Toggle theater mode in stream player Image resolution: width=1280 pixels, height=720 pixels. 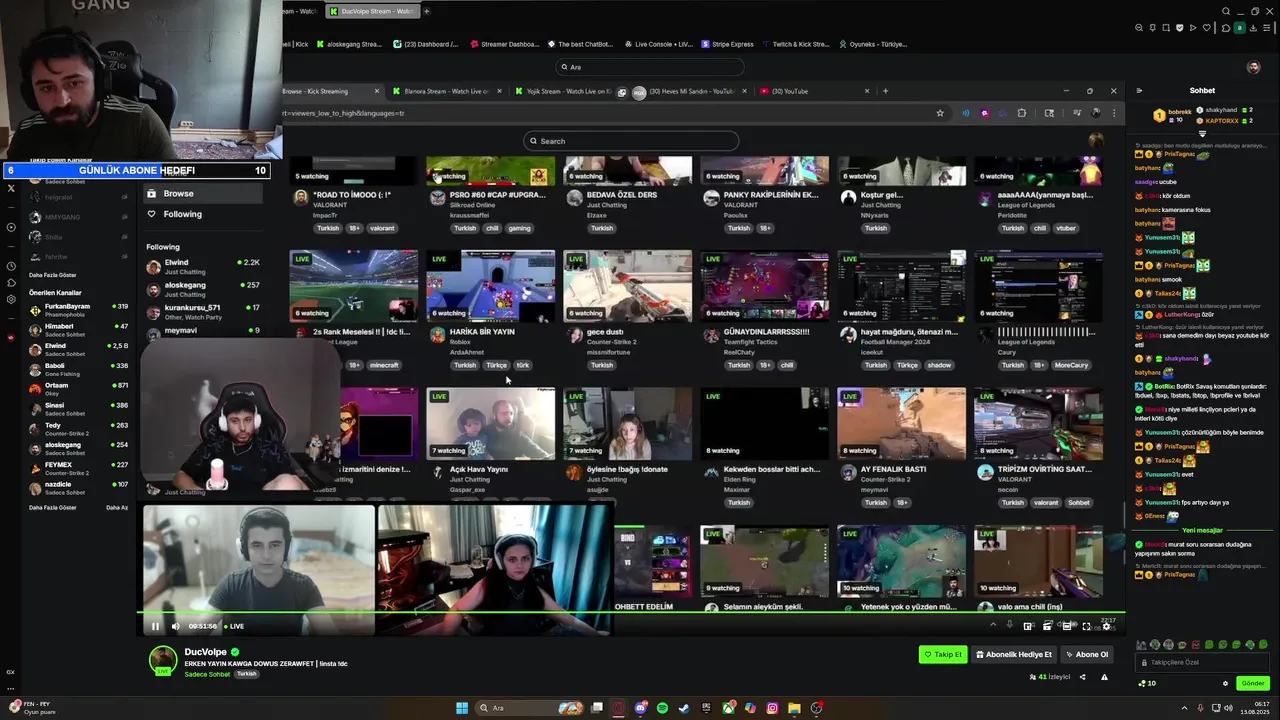point(1067,626)
